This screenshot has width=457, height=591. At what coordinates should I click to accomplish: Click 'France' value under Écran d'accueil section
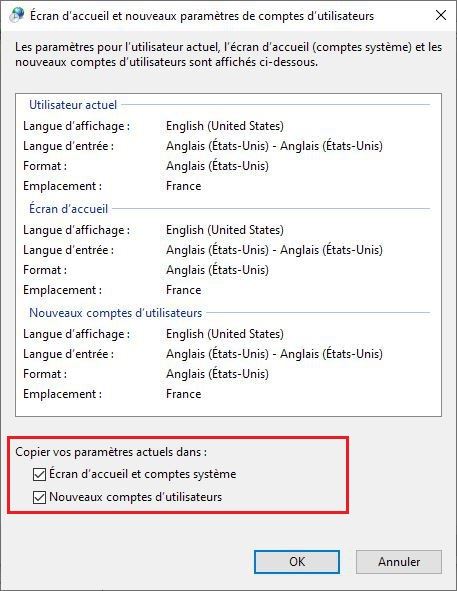pyautogui.click(x=184, y=290)
